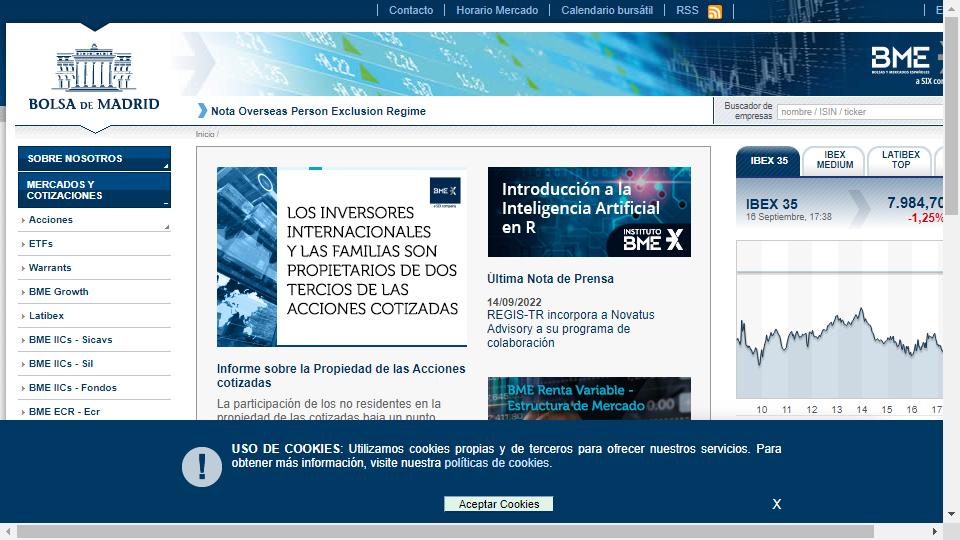Switch to the IBEX MEDIUM tab
The height and width of the screenshot is (540, 960).
click(834, 160)
